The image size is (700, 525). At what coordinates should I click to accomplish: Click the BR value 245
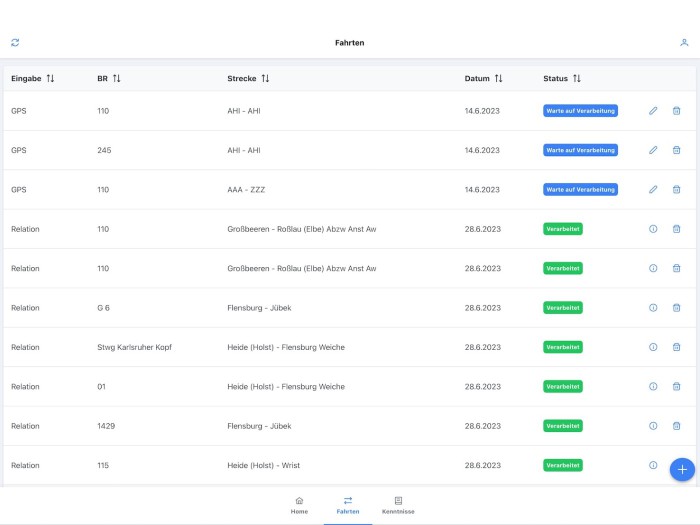pos(104,150)
